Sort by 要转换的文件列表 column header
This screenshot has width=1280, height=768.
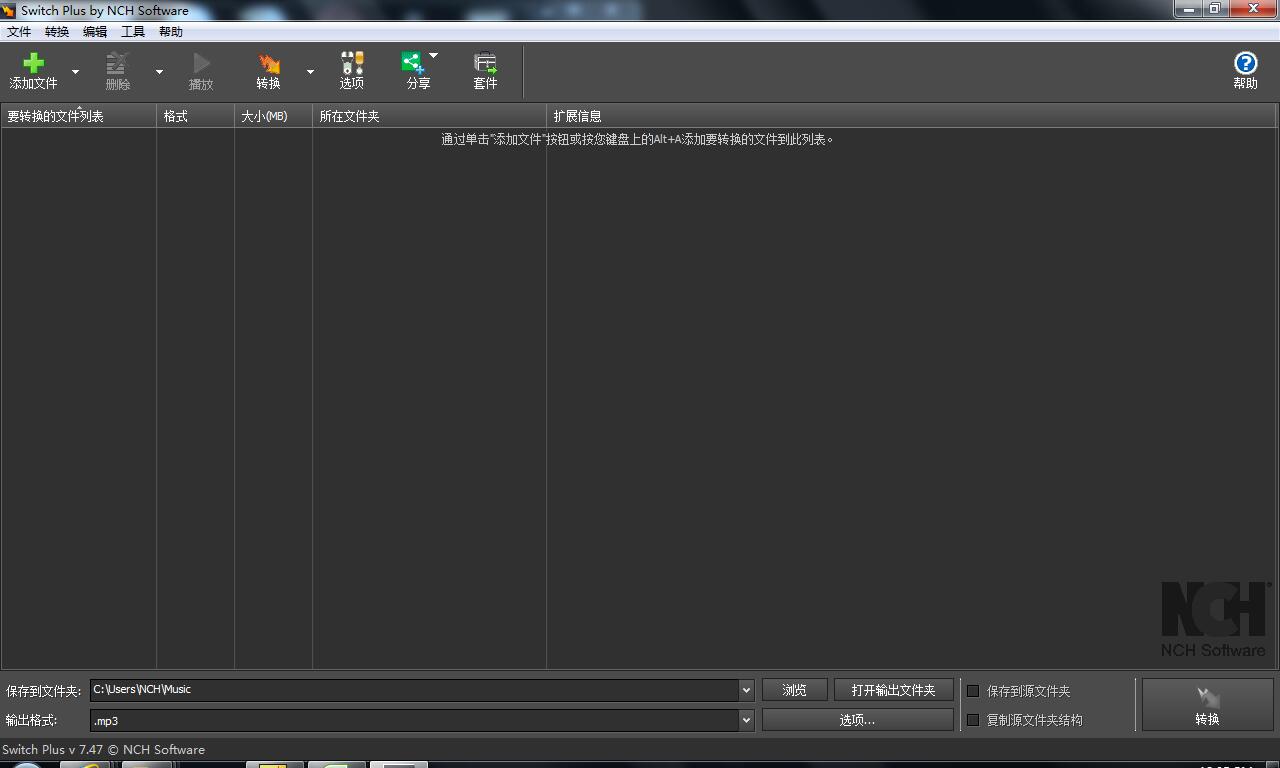tap(79, 116)
